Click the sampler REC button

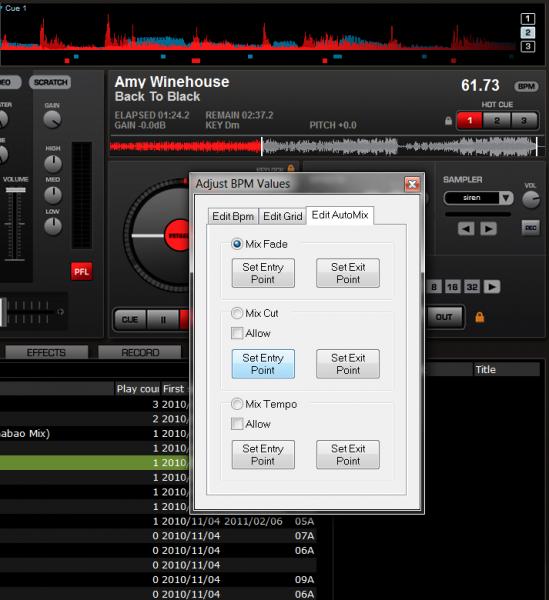click(530, 228)
